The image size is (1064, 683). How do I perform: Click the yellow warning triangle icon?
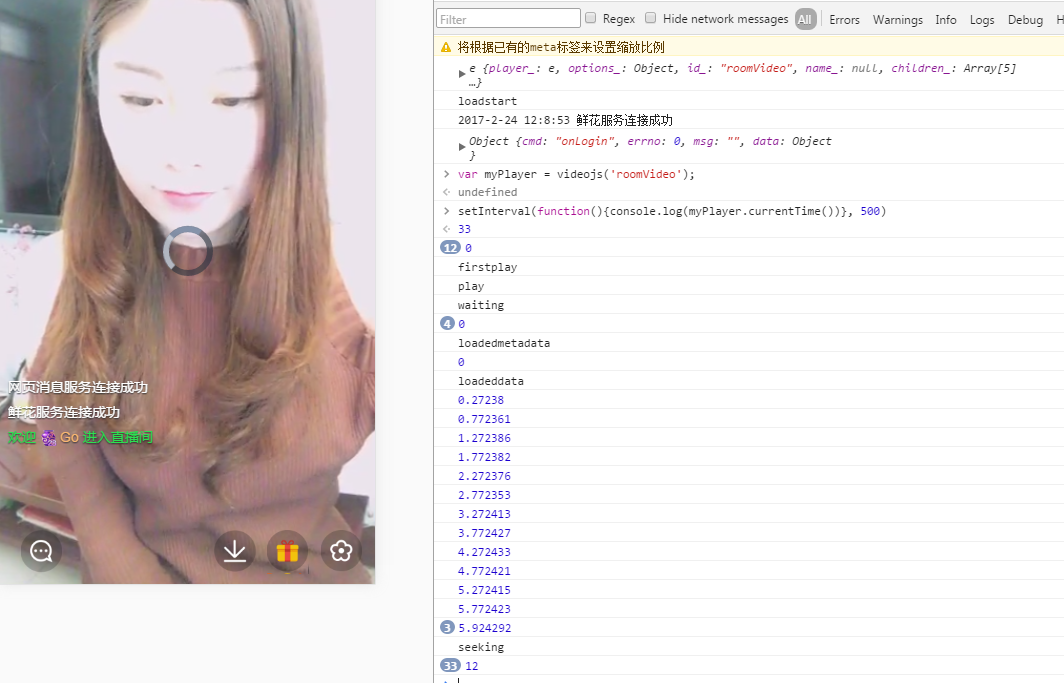[x=446, y=47]
